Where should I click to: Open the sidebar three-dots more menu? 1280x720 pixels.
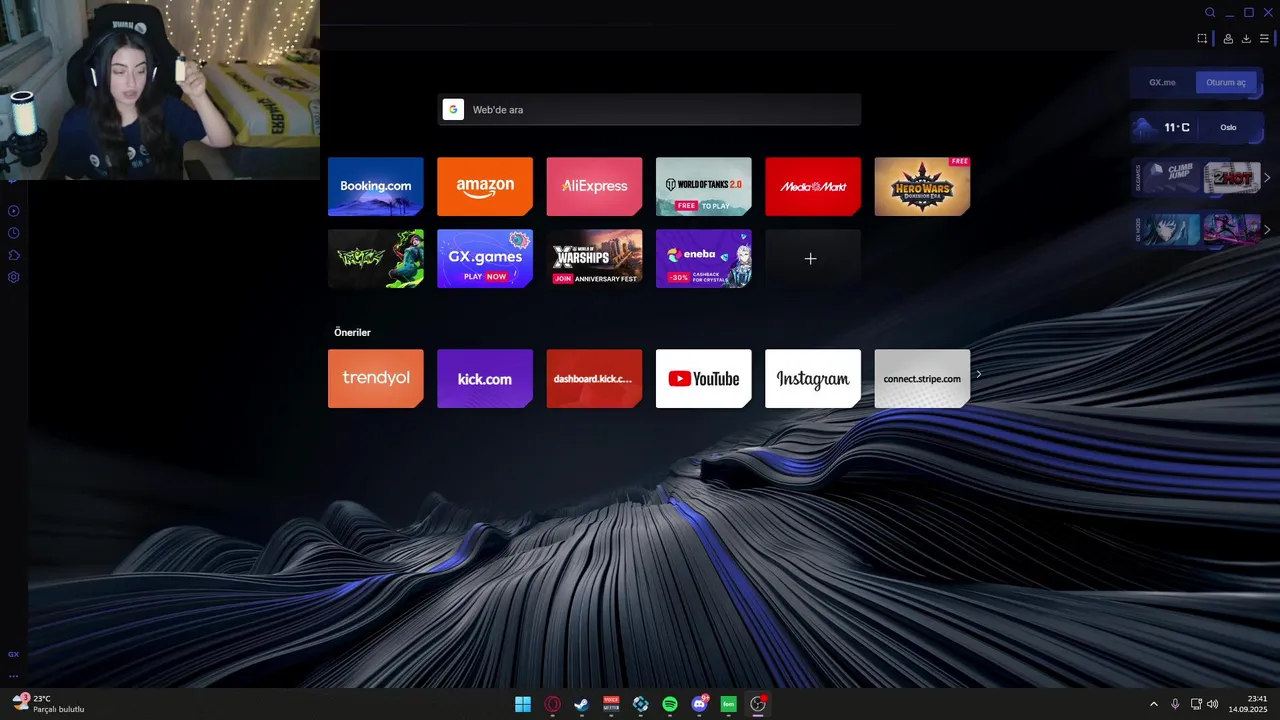[14, 676]
